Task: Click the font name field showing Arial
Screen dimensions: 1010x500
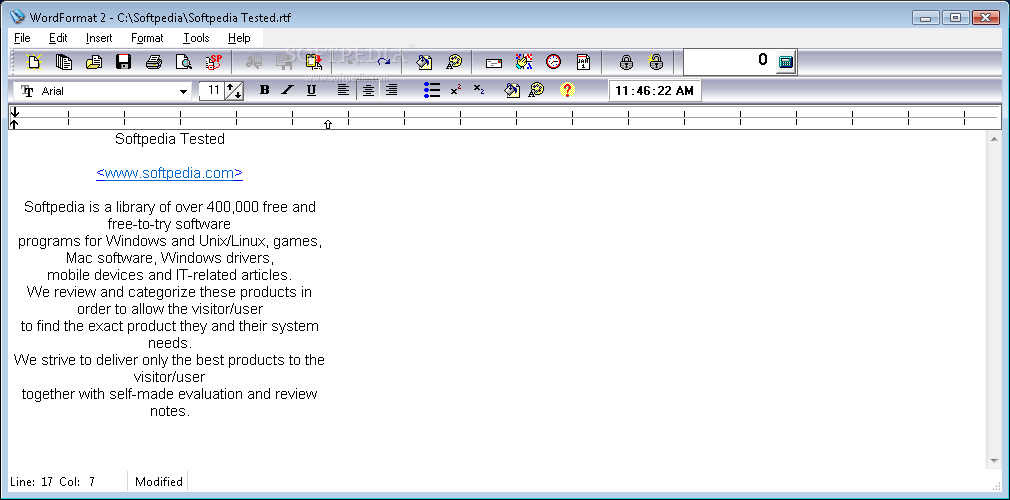Action: [x=103, y=91]
